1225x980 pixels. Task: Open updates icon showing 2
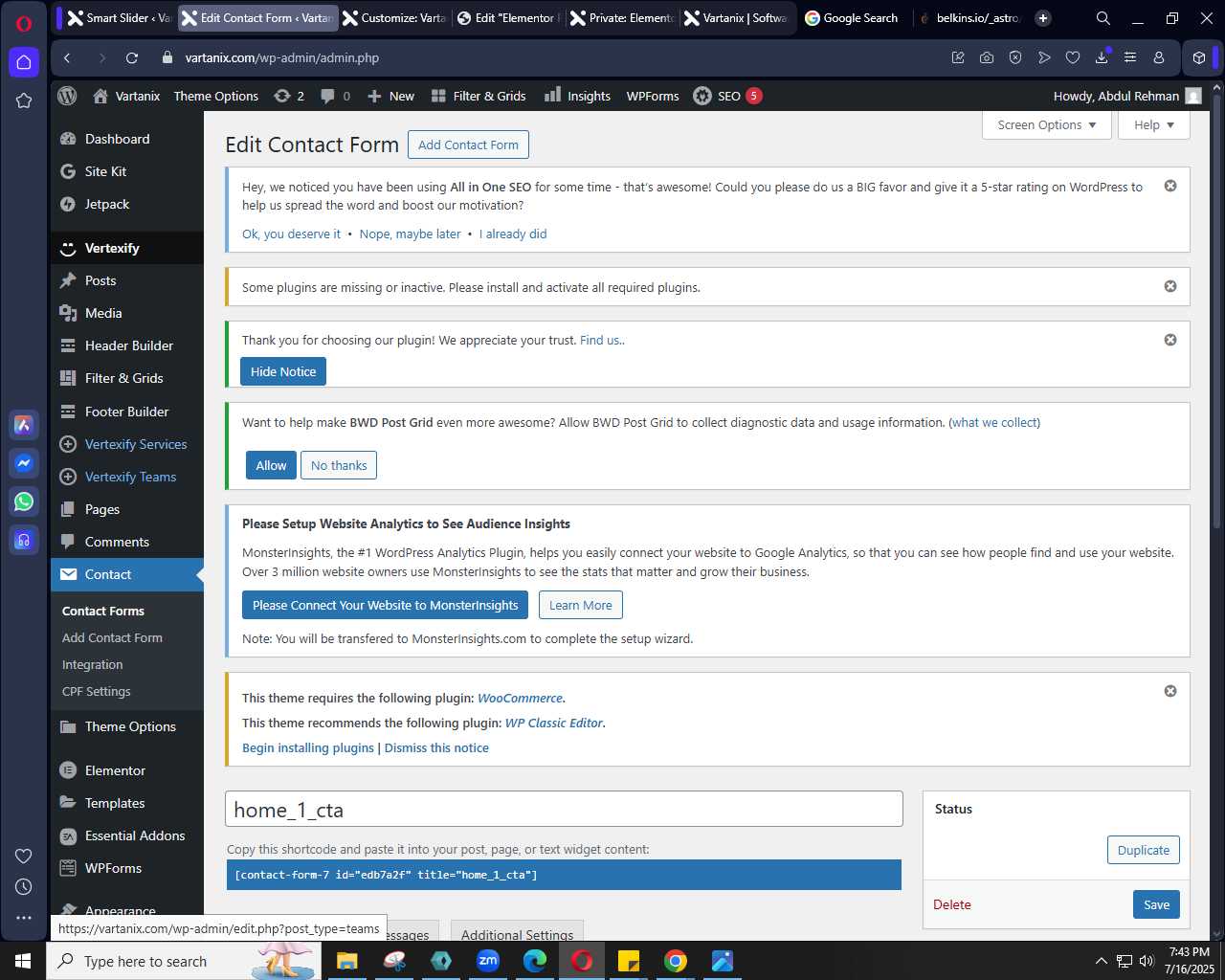[x=288, y=96]
